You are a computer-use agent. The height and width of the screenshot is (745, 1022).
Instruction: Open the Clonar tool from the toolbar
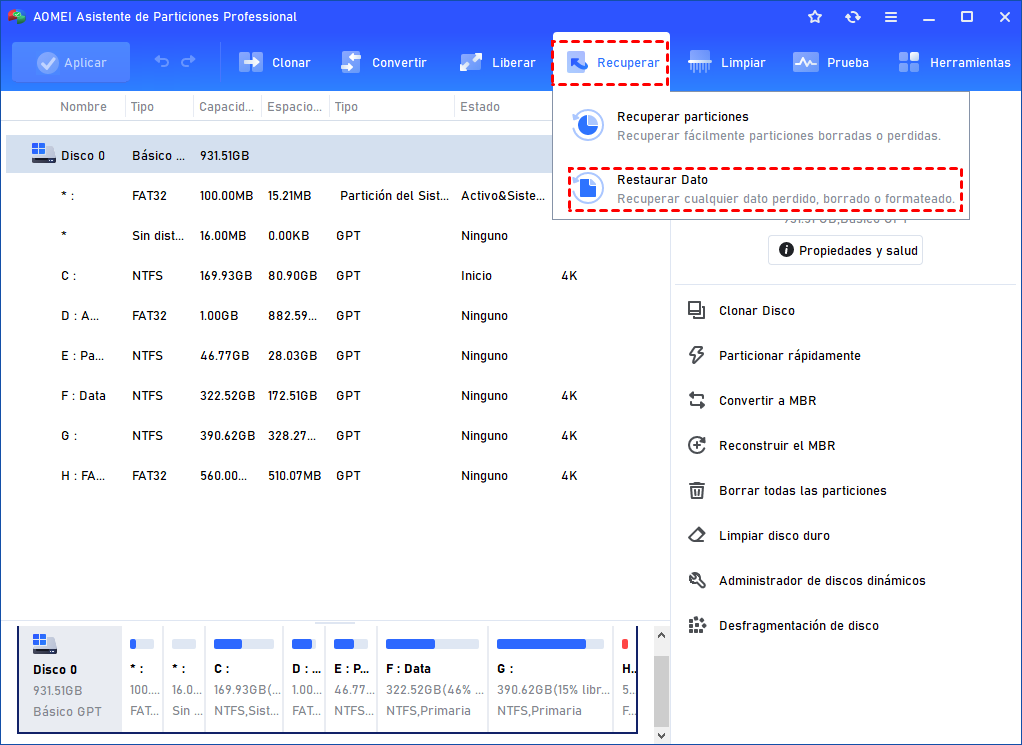[275, 62]
